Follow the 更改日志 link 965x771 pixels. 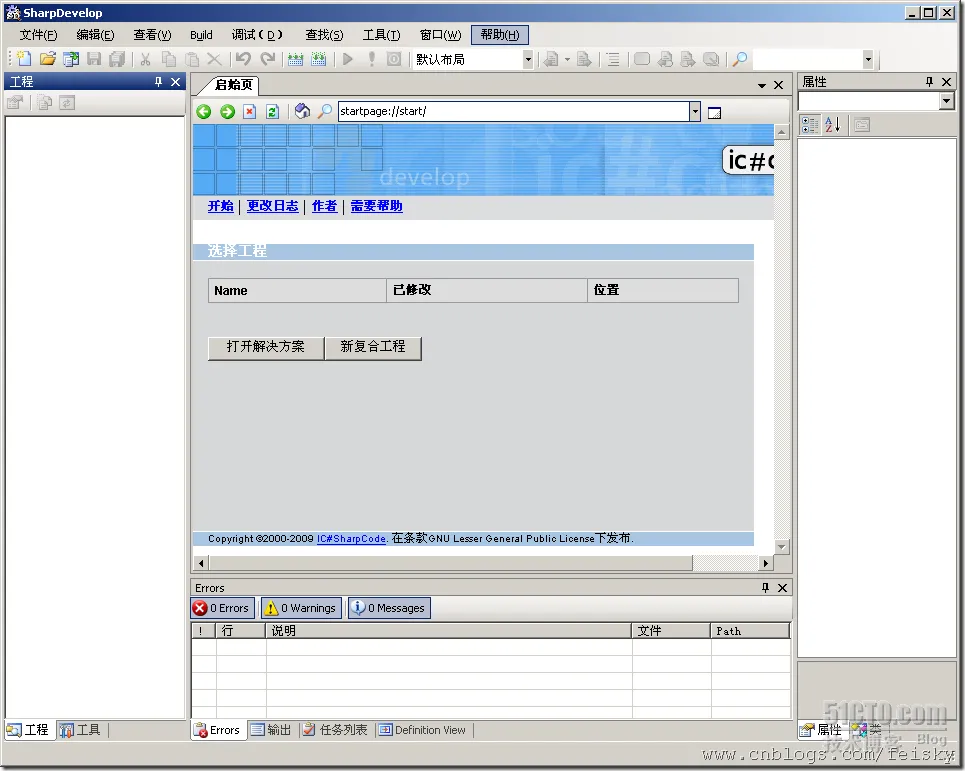[272, 206]
